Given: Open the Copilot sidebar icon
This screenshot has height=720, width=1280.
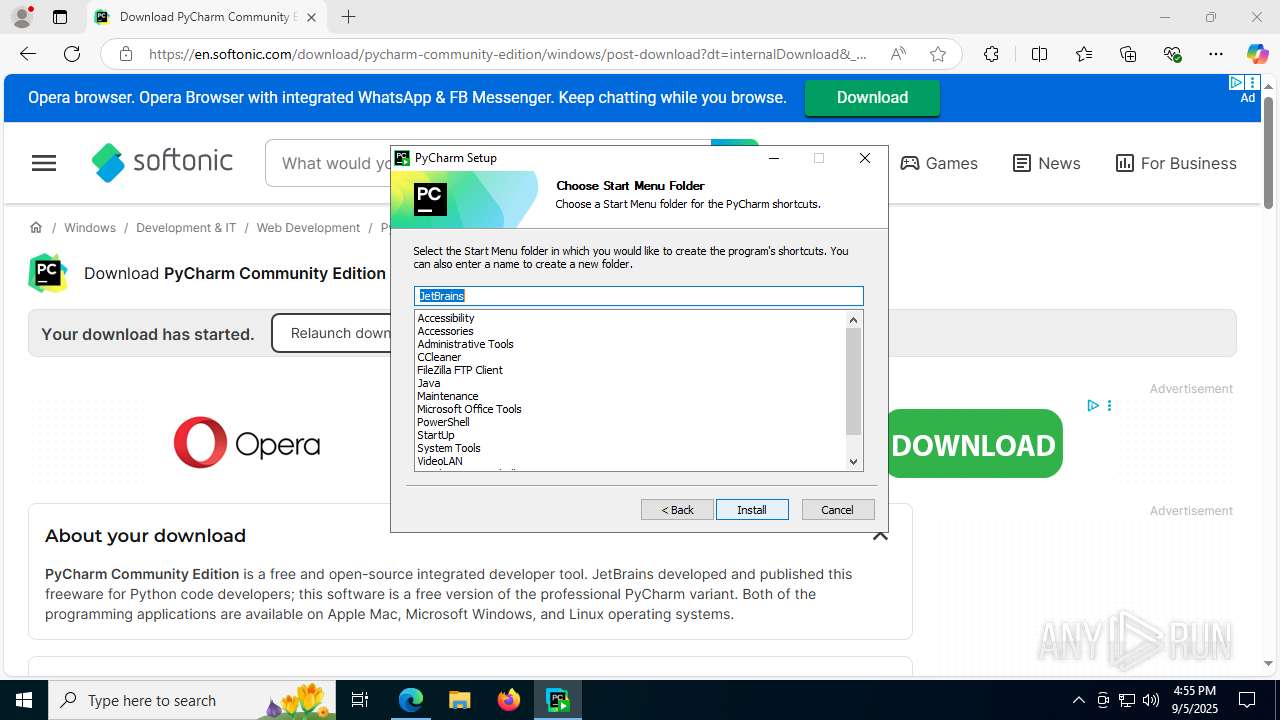Looking at the screenshot, I should point(1257,54).
